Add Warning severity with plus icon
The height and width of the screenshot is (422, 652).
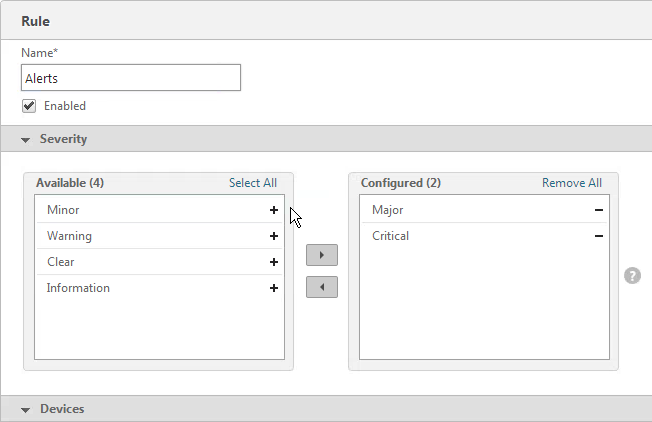click(x=274, y=236)
